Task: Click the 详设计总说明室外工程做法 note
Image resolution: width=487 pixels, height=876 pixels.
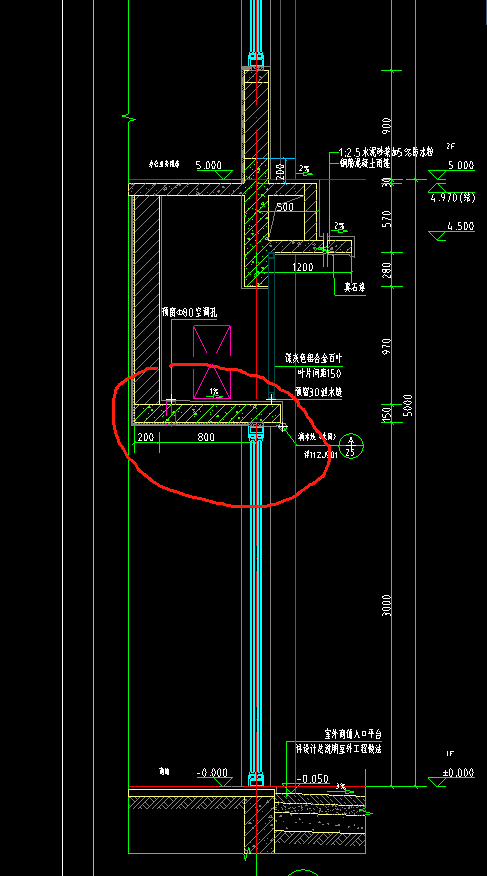Action: 338,749
